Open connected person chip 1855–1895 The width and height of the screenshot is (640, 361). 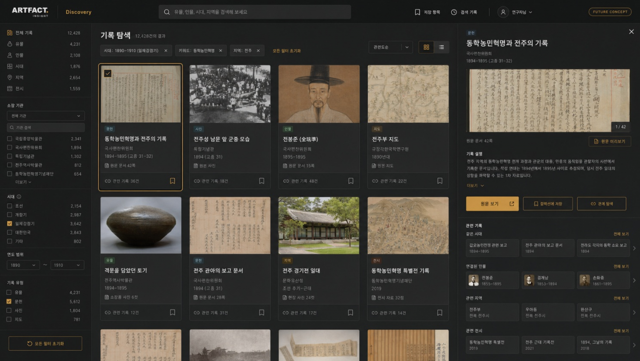coord(492,280)
